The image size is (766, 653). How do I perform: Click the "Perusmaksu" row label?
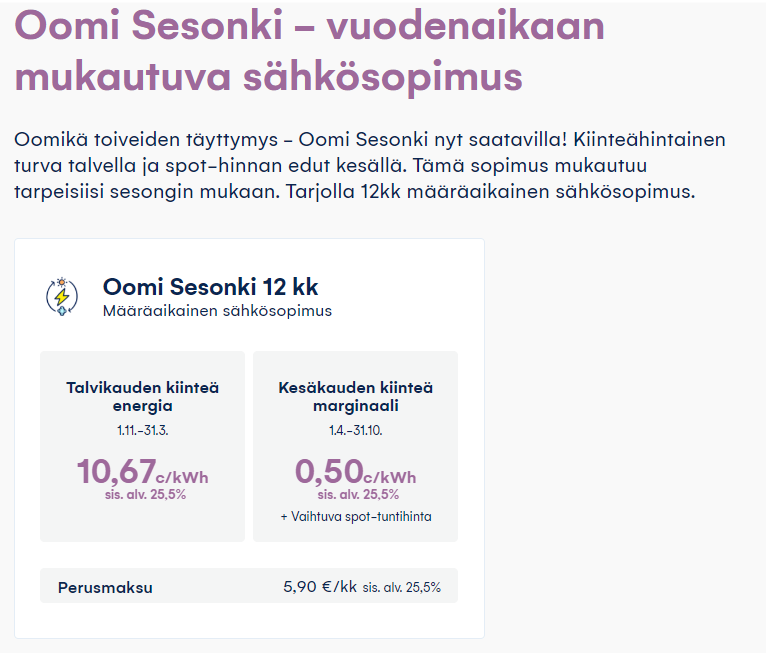pyautogui.click(x=105, y=588)
